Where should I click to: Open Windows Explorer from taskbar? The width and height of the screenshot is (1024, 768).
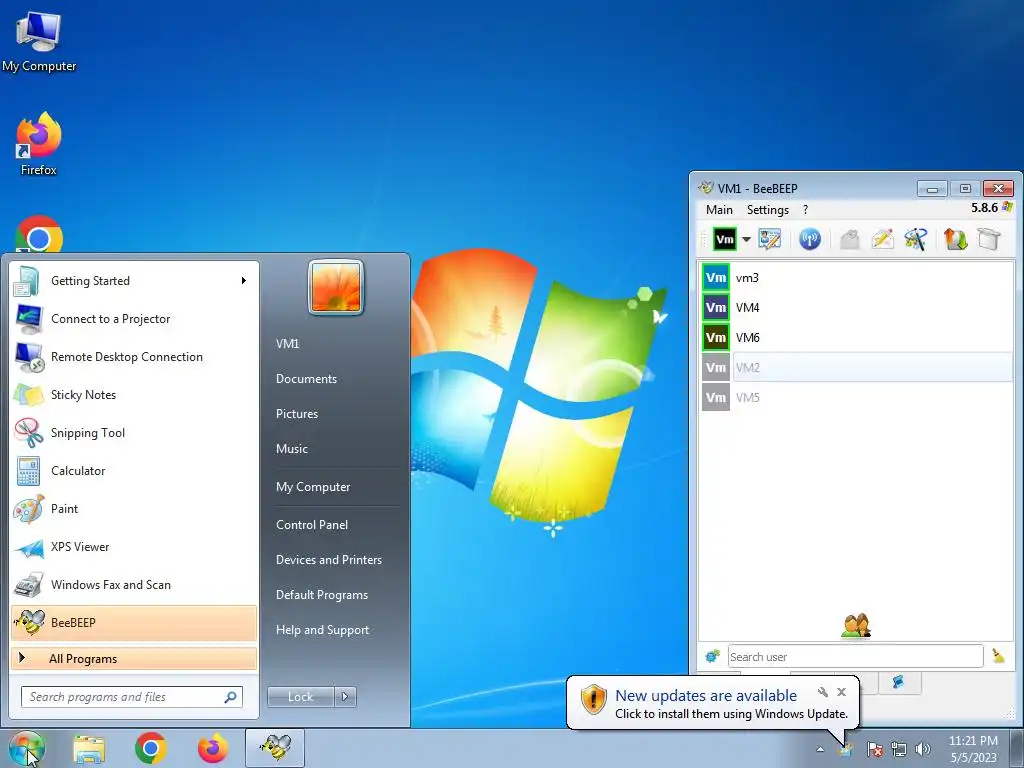(89, 748)
